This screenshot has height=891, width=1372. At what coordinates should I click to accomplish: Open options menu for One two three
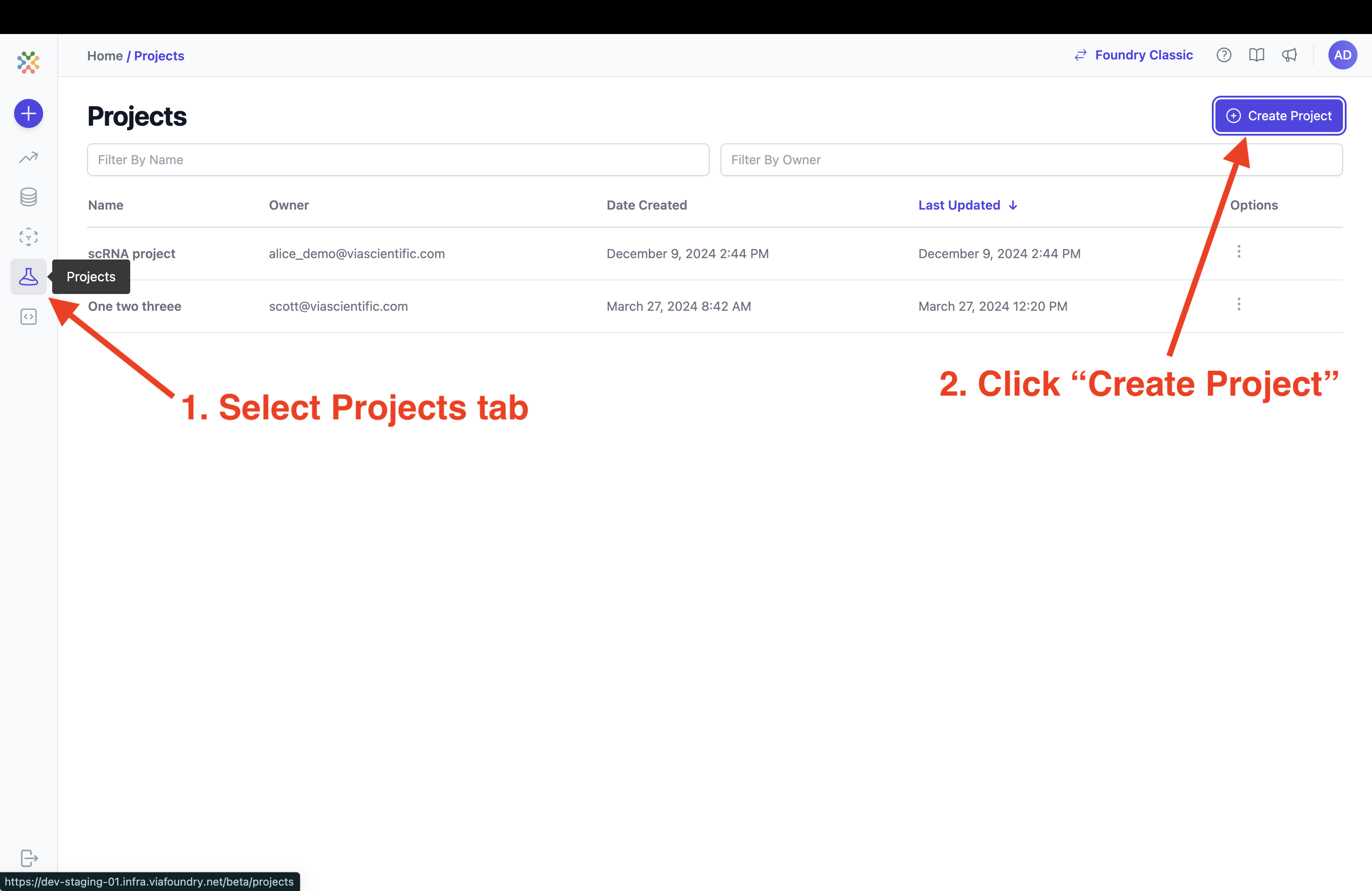(x=1238, y=304)
